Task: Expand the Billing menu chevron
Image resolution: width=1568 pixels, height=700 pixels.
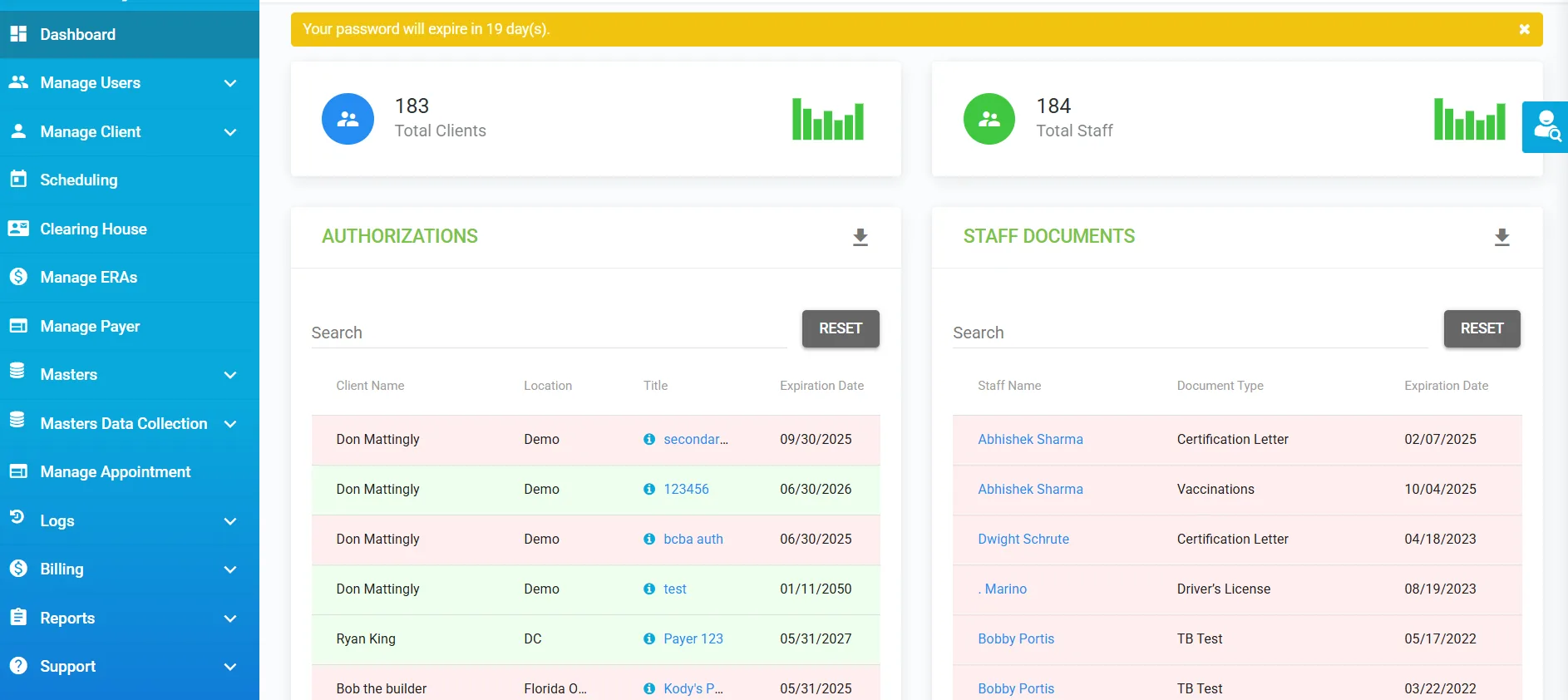Action: pyautogui.click(x=230, y=569)
